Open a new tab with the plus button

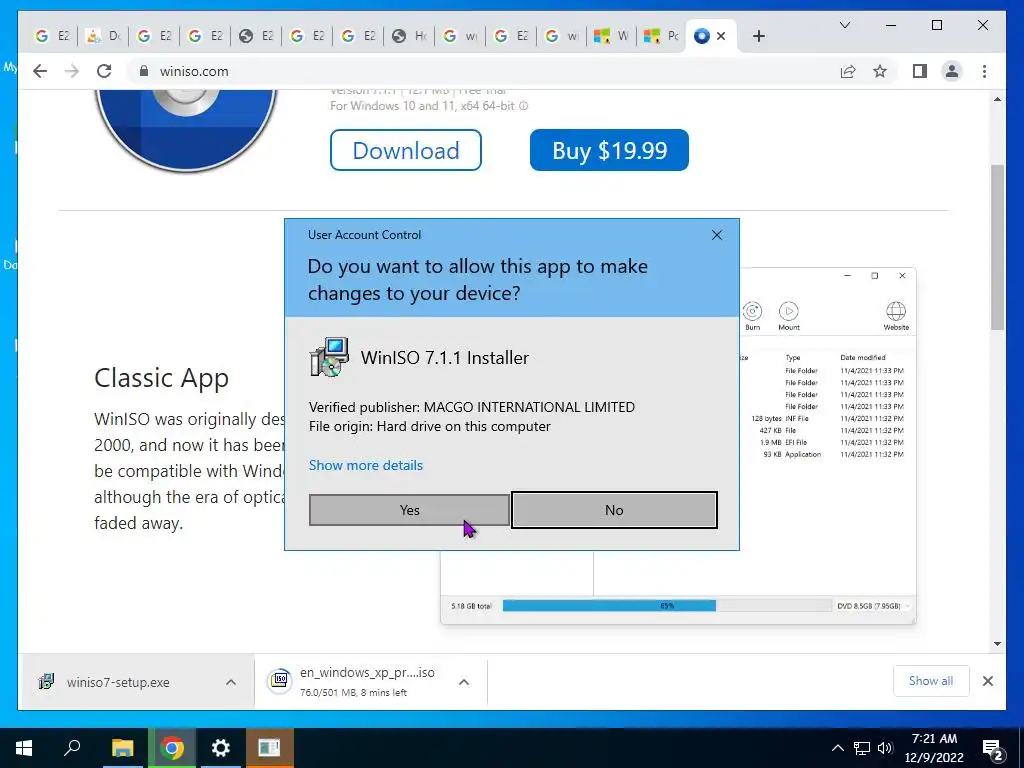point(758,36)
